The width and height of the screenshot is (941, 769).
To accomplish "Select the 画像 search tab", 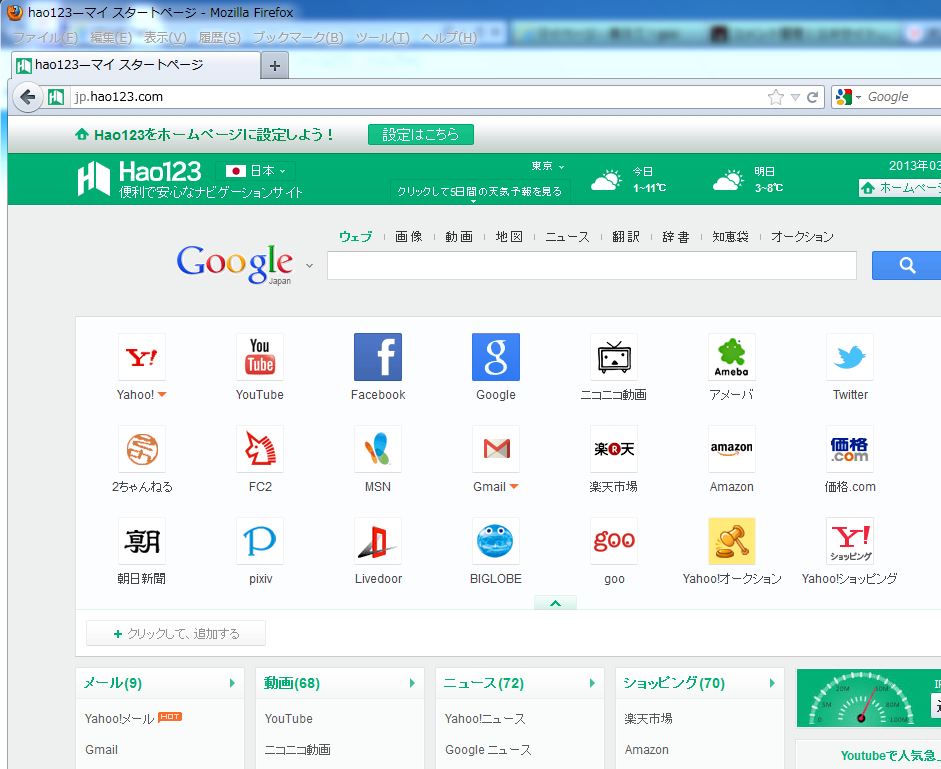I will coord(409,237).
